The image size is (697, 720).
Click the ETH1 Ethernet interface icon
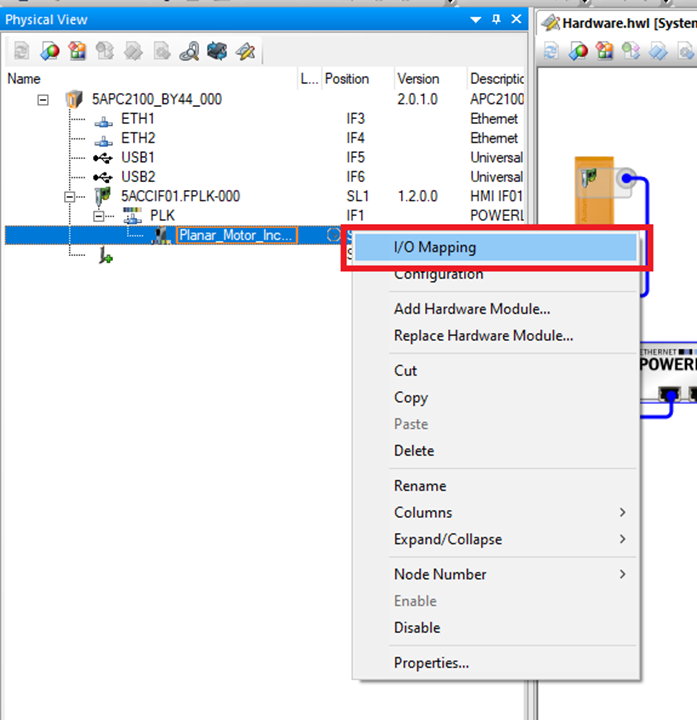[103, 119]
